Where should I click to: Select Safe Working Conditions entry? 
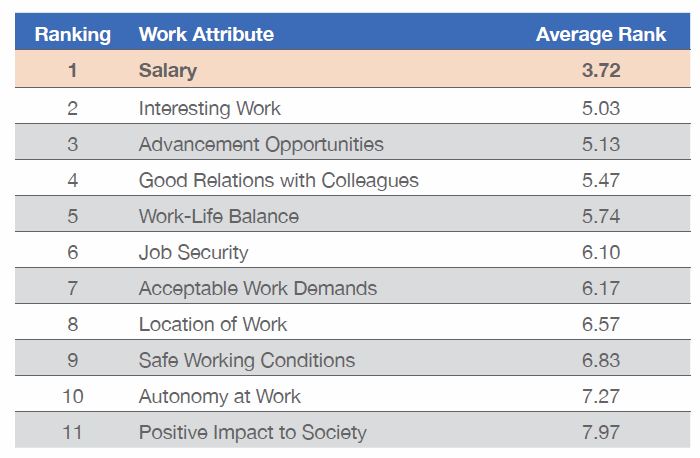coord(247,361)
